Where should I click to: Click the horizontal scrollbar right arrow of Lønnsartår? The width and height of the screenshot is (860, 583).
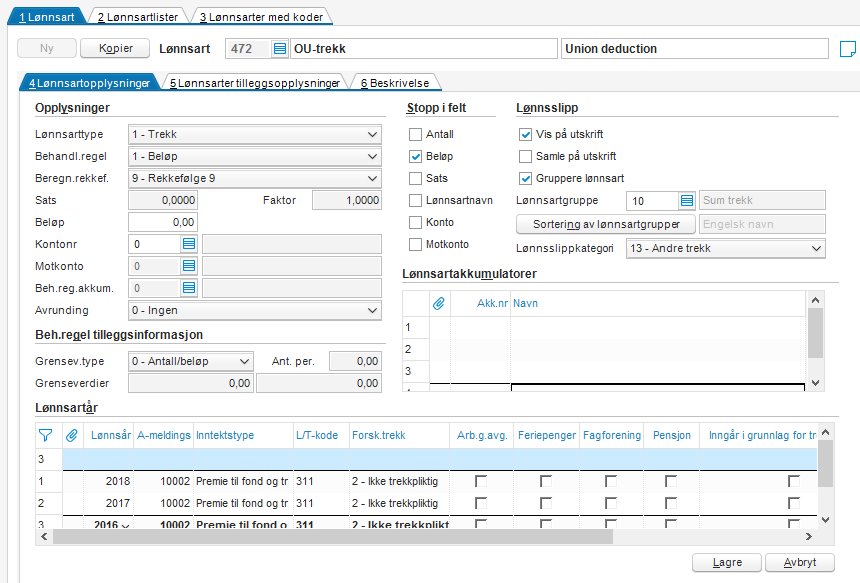pos(808,537)
